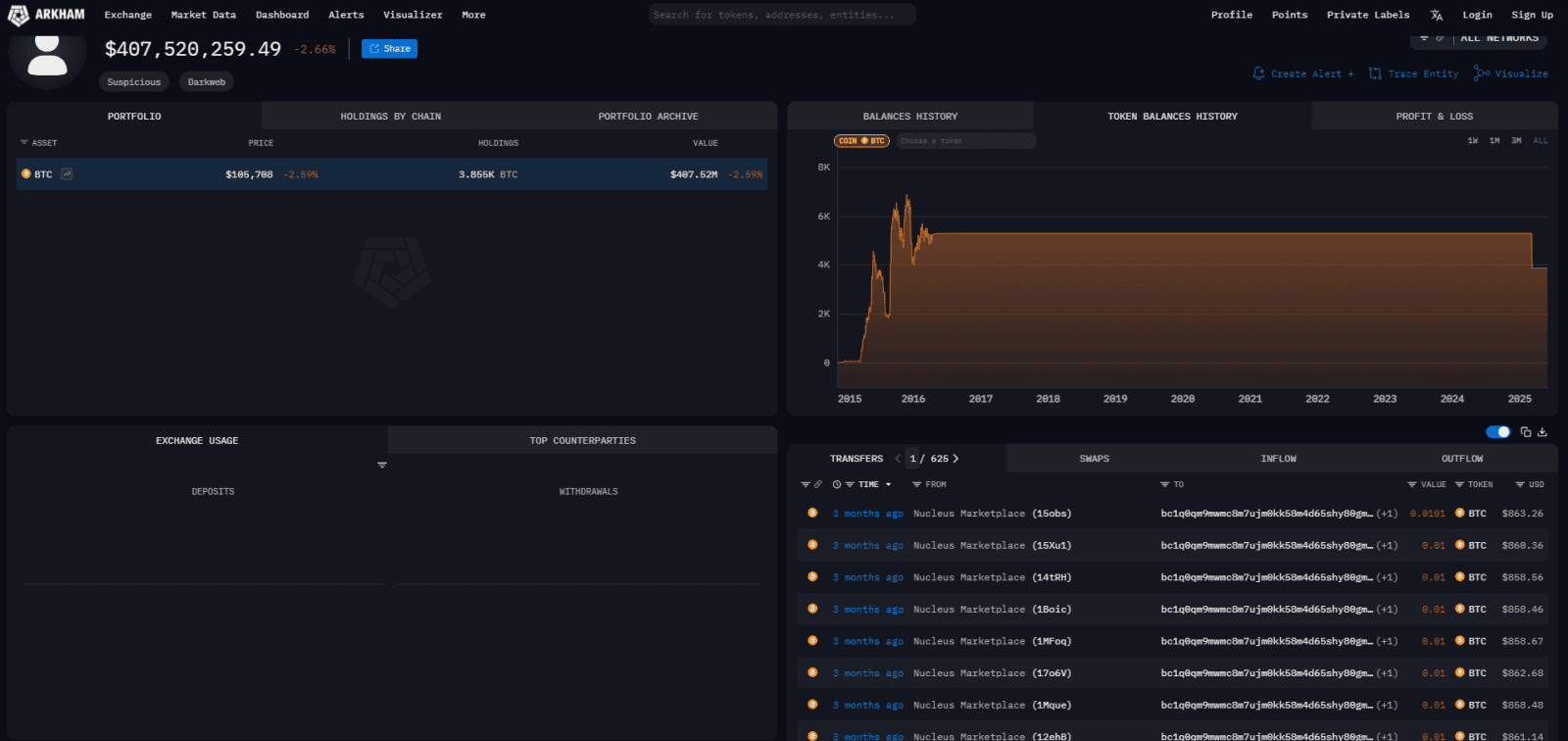Select the 3M chart time range
1568x741 pixels.
tap(1516, 141)
